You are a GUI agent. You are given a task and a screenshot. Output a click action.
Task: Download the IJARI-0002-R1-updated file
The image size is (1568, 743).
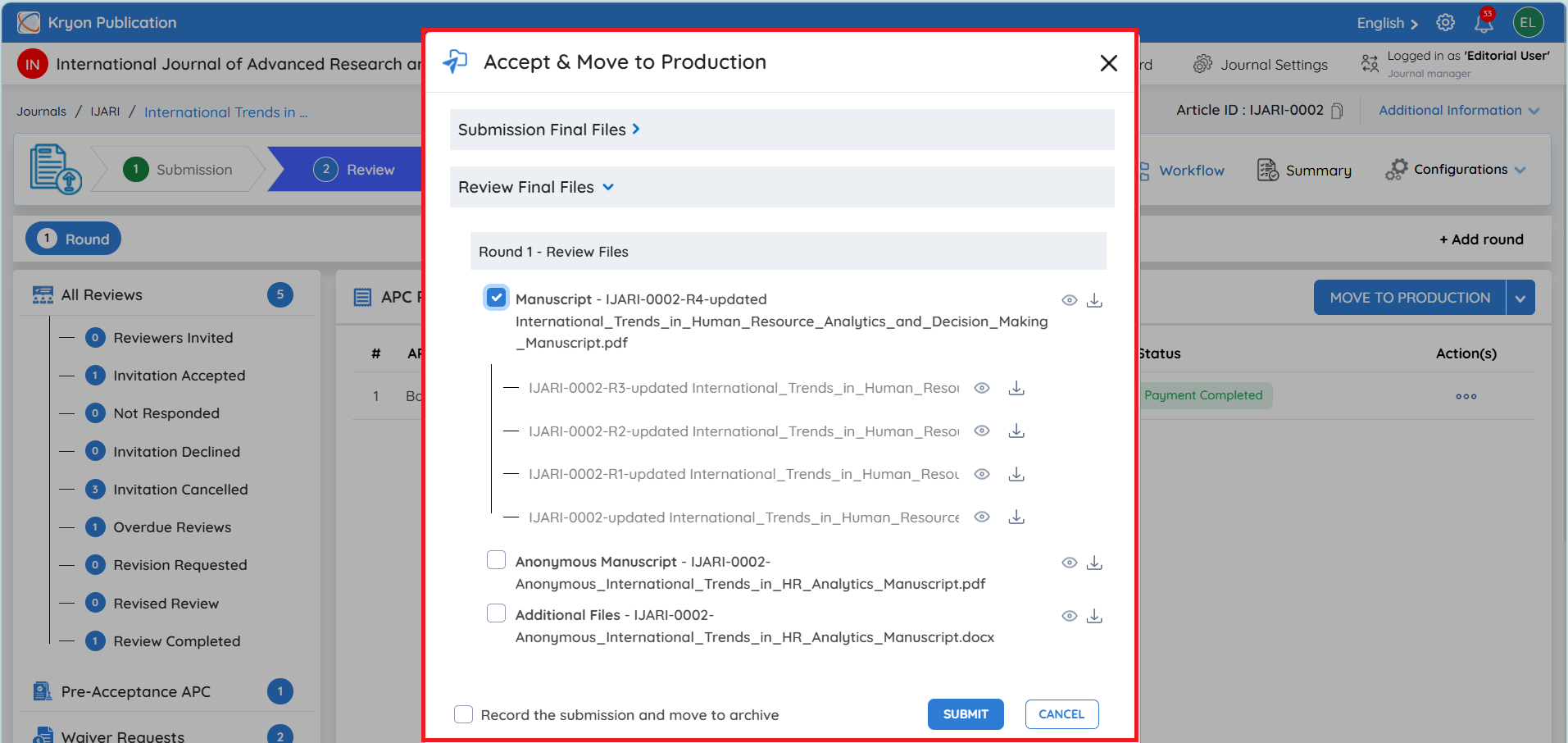pyautogui.click(x=1016, y=474)
